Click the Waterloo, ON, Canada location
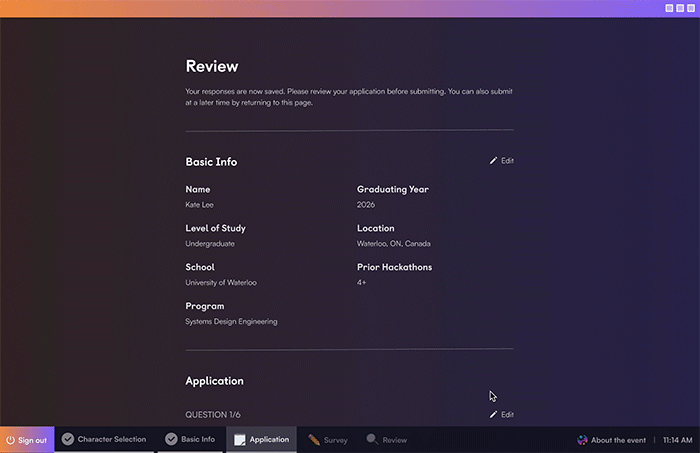This screenshot has height=453, width=700. tap(394, 244)
